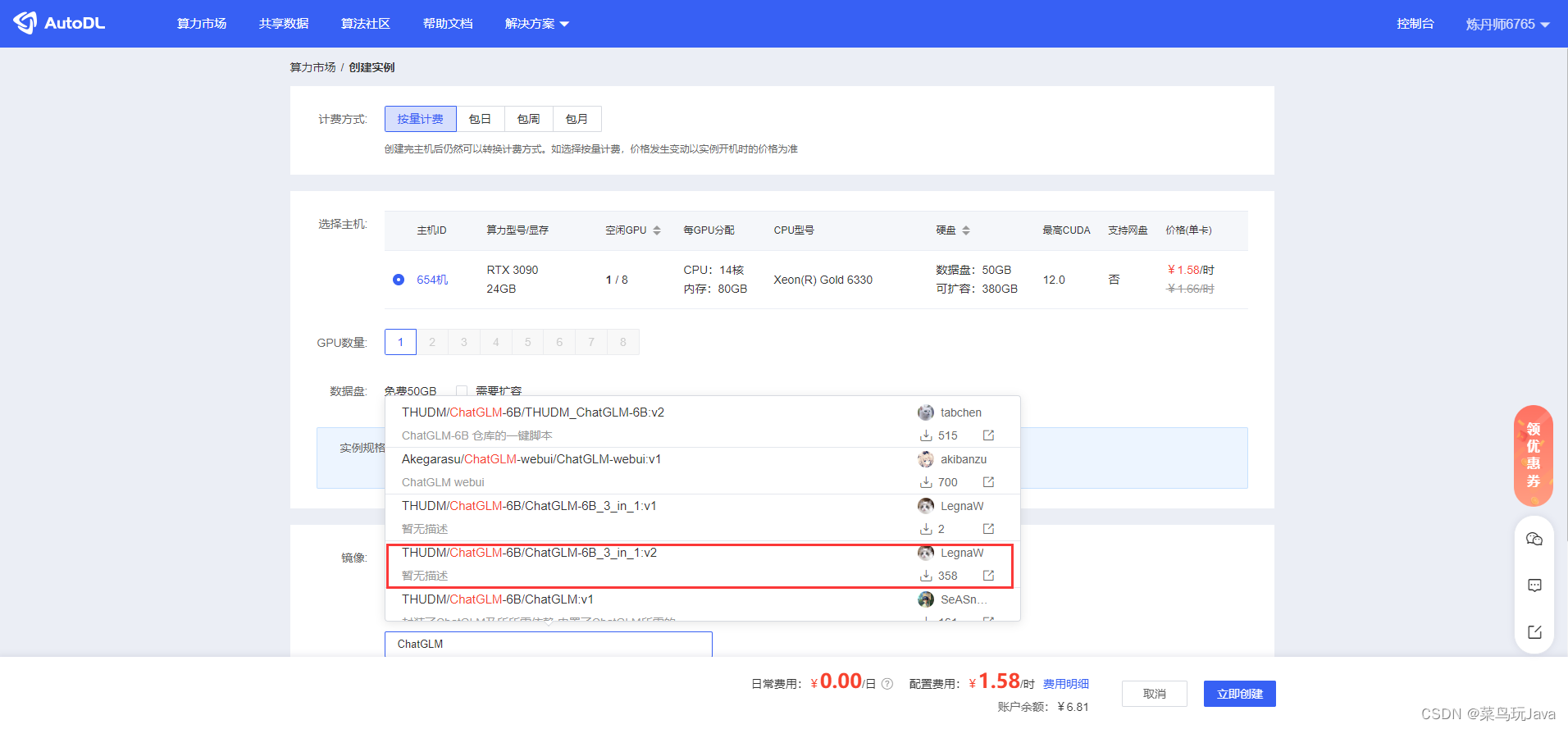Open 炼丹师6765 account dropdown

click(1507, 24)
